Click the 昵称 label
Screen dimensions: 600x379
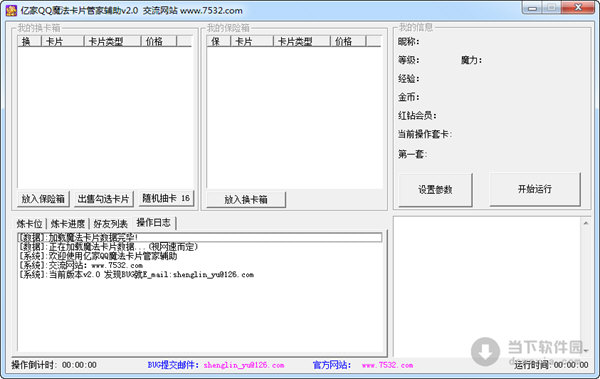[408, 42]
